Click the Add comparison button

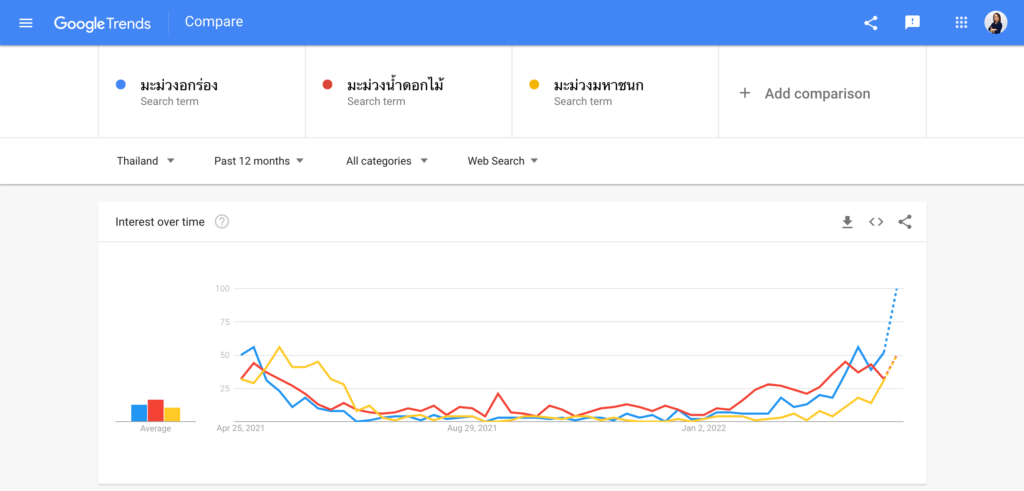805,94
